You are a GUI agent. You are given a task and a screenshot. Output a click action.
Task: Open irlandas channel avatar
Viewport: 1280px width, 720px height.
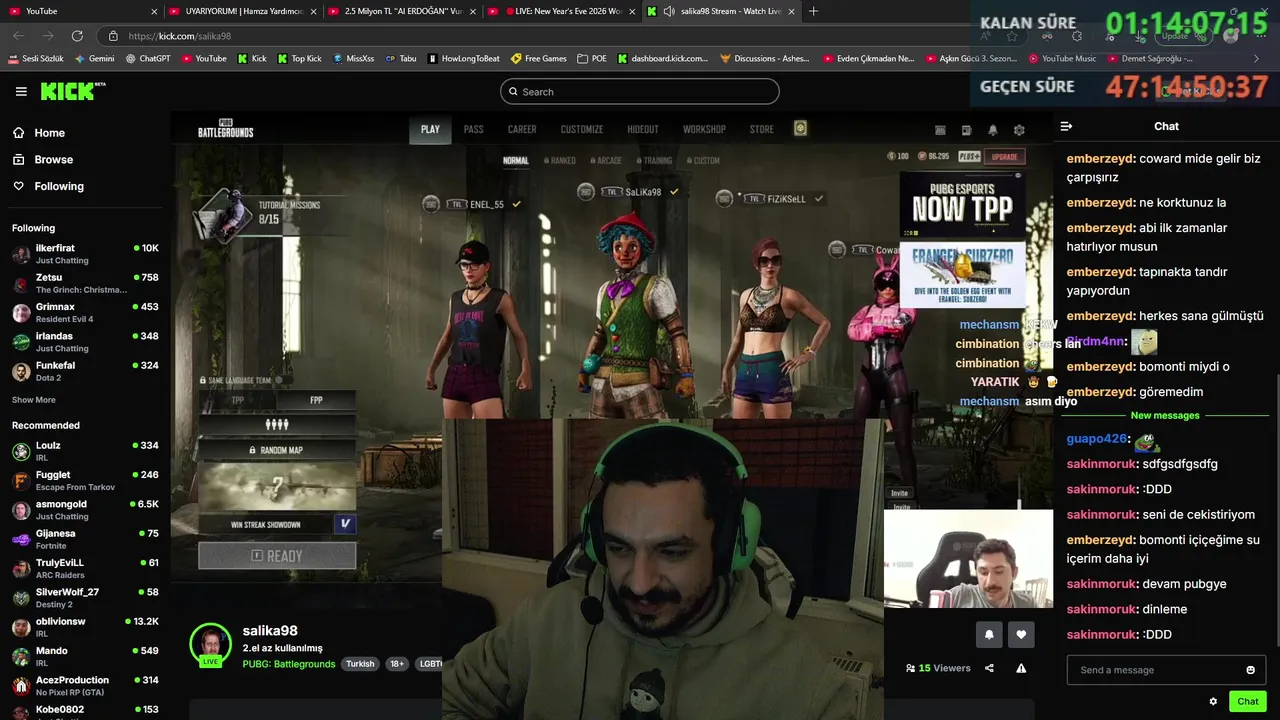(x=21, y=342)
